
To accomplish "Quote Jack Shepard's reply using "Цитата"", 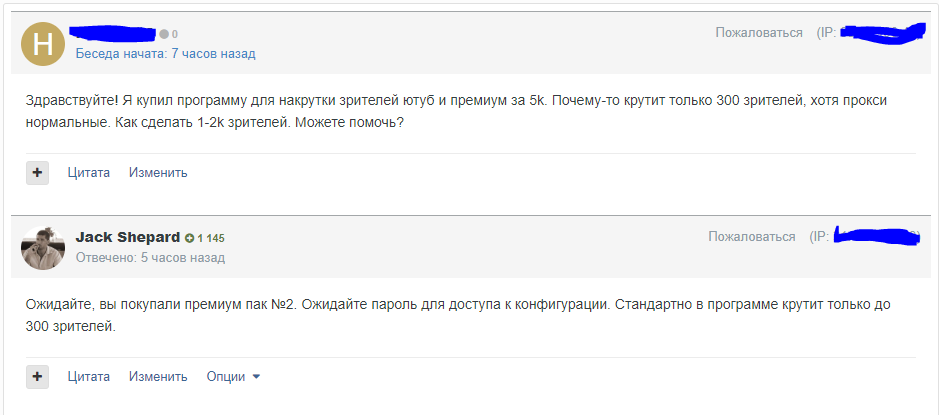I will [x=89, y=377].
